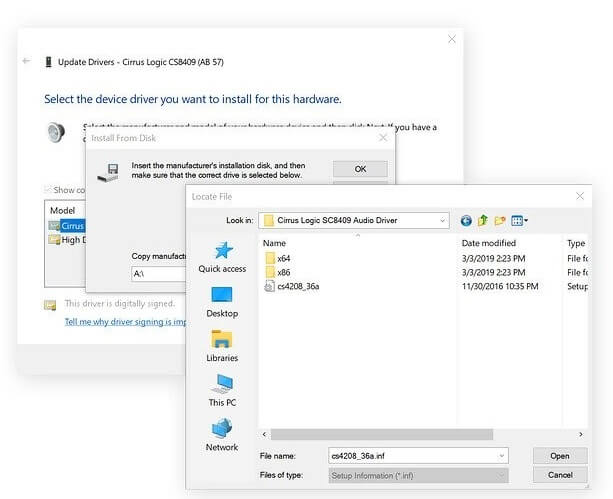Open the Files of type dropdown
This screenshot has height=499, width=613.
point(418,476)
